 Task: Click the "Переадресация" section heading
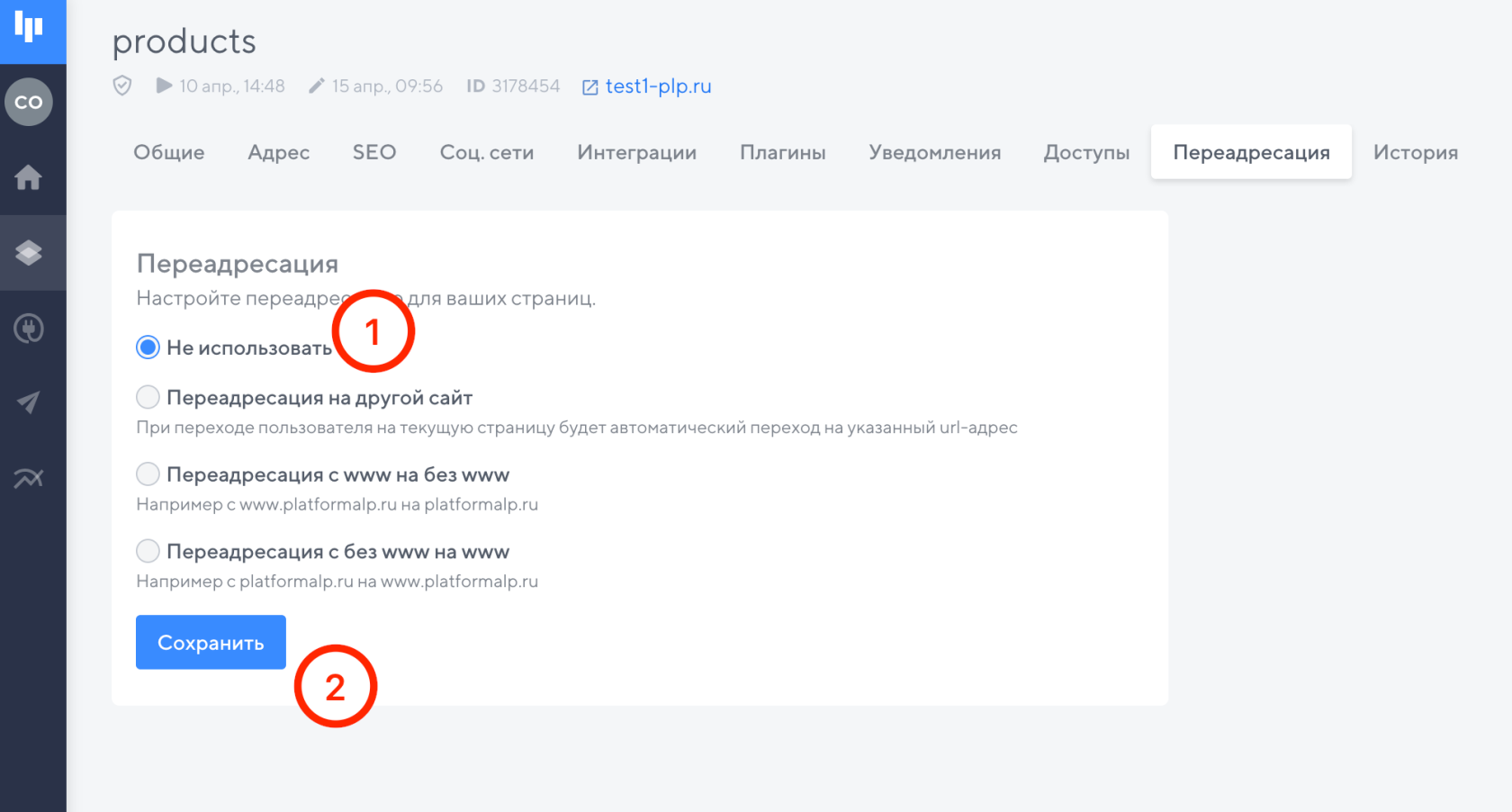(238, 264)
